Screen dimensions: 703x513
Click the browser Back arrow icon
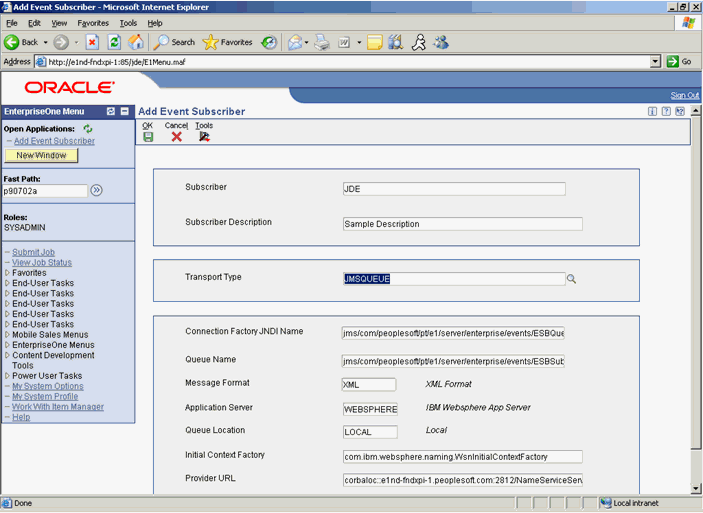(x=12, y=43)
